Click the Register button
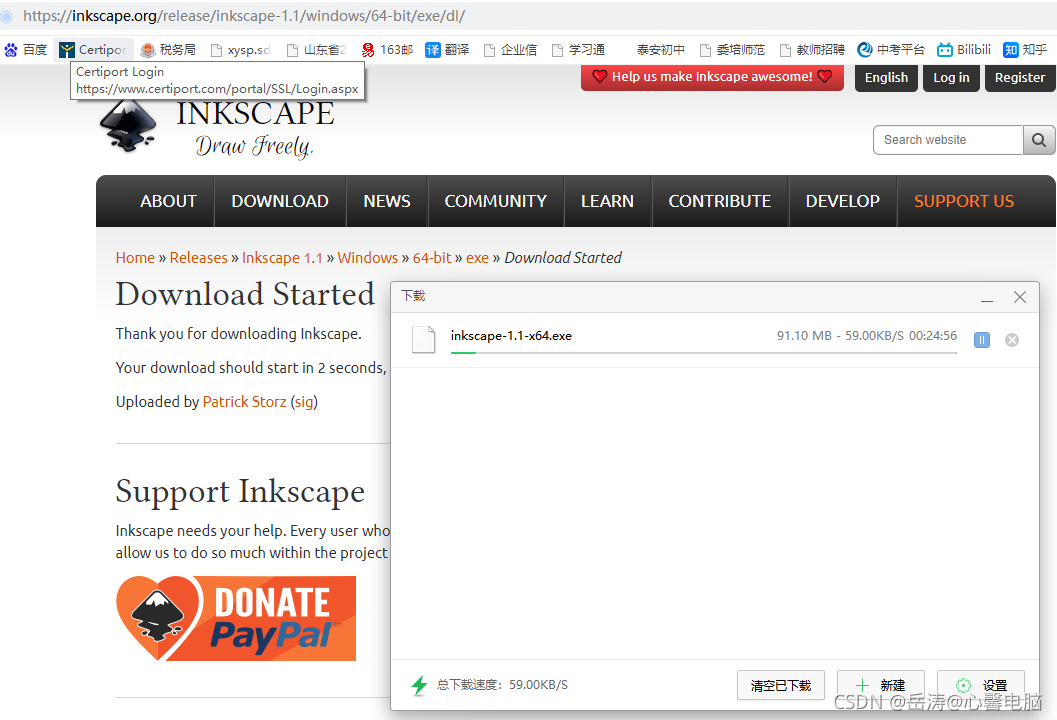This screenshot has height=720, width=1057. pos(1020,78)
